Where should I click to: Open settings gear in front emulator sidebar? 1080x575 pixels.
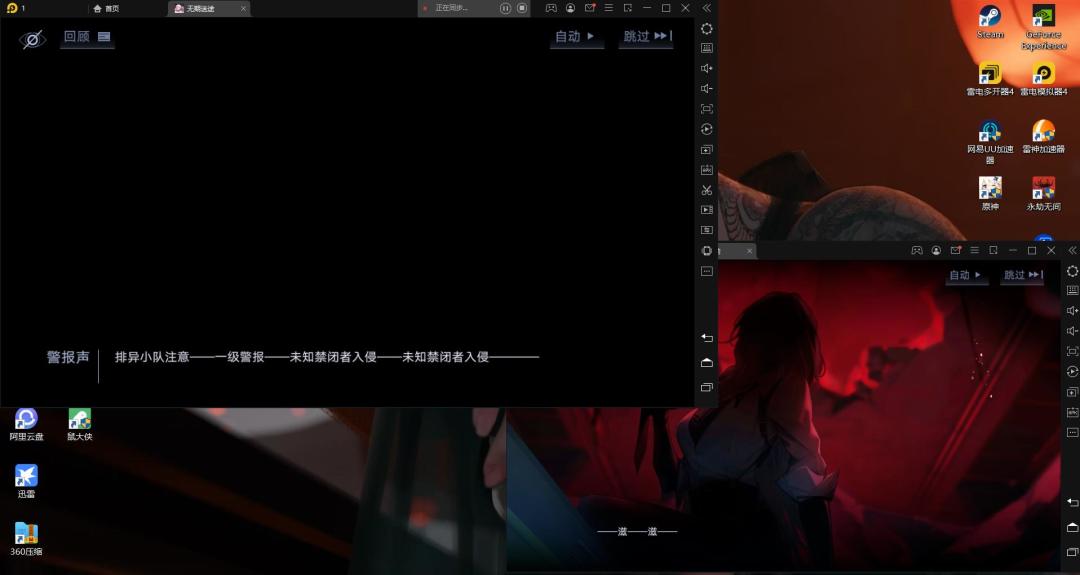click(x=707, y=29)
